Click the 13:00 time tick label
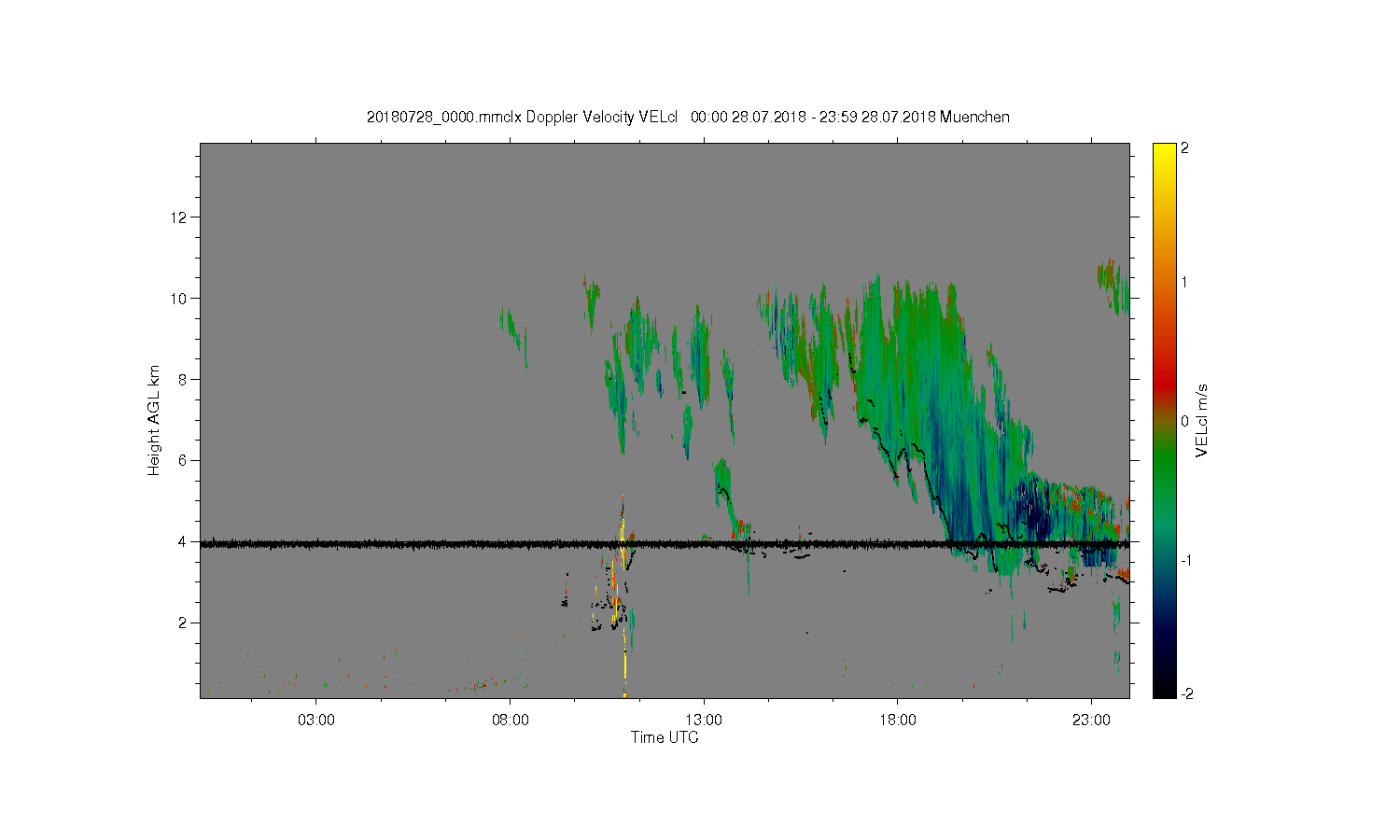Viewport: 1400px width, 840px height. [x=704, y=720]
